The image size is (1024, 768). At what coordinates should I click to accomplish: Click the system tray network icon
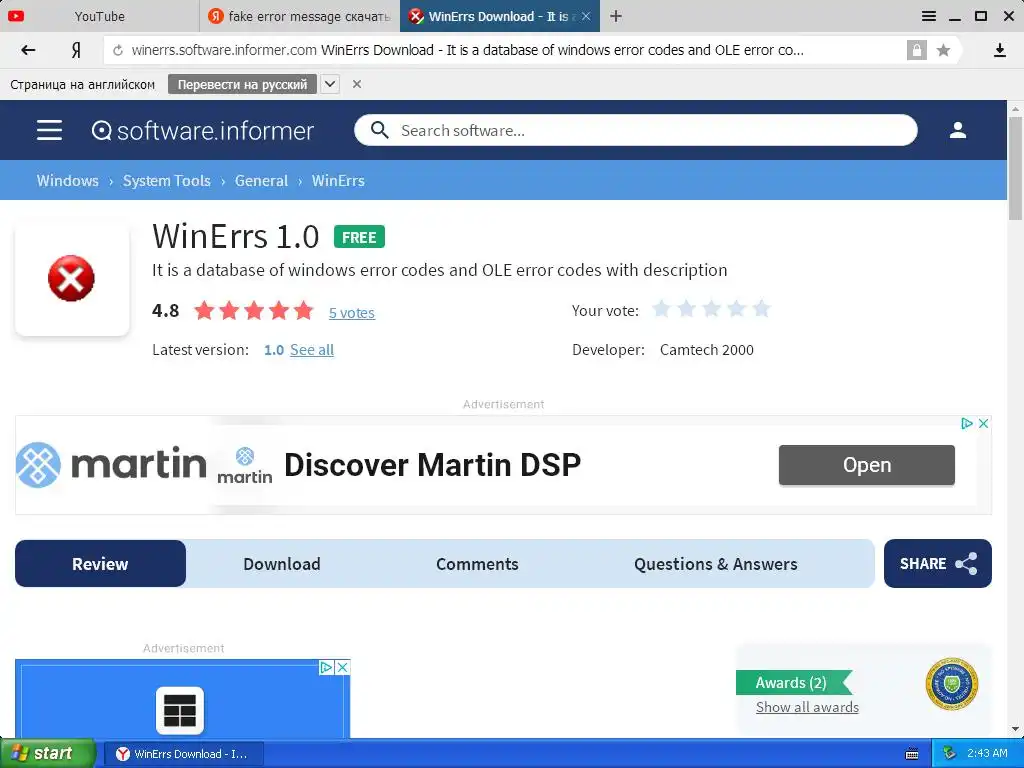[x=950, y=754]
